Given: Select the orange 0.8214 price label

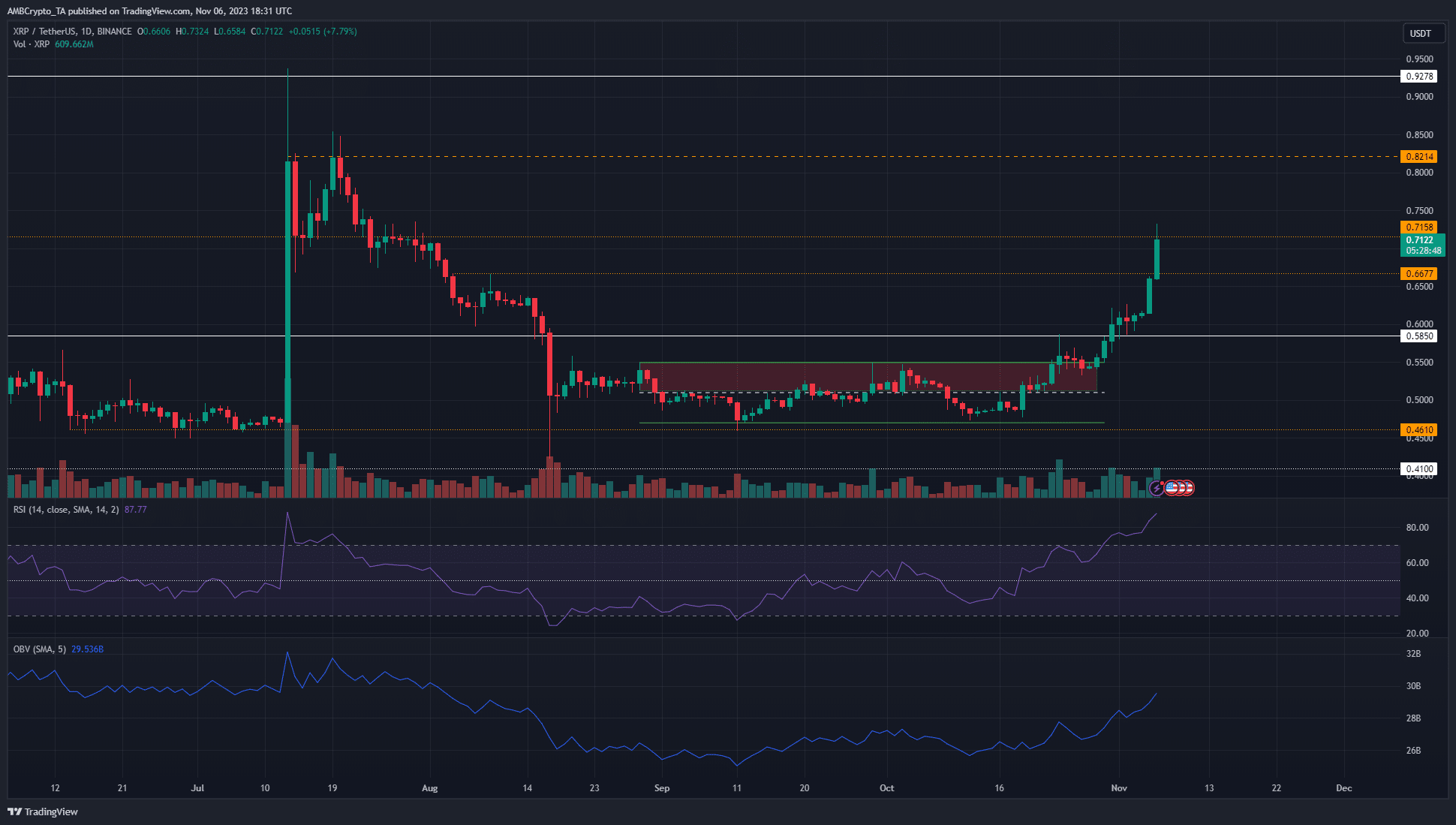Looking at the screenshot, I should (1419, 157).
